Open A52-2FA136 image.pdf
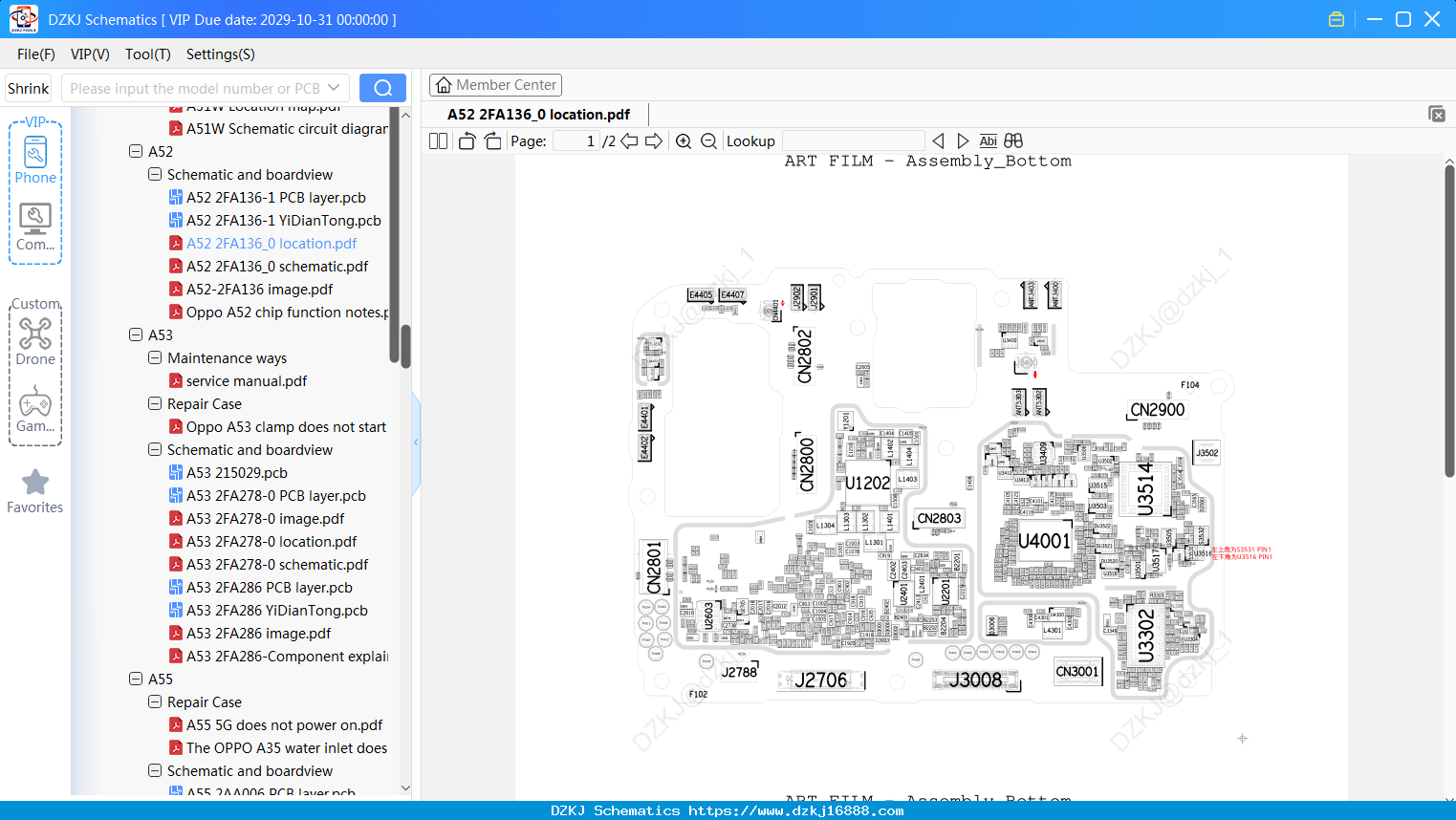 tap(260, 290)
